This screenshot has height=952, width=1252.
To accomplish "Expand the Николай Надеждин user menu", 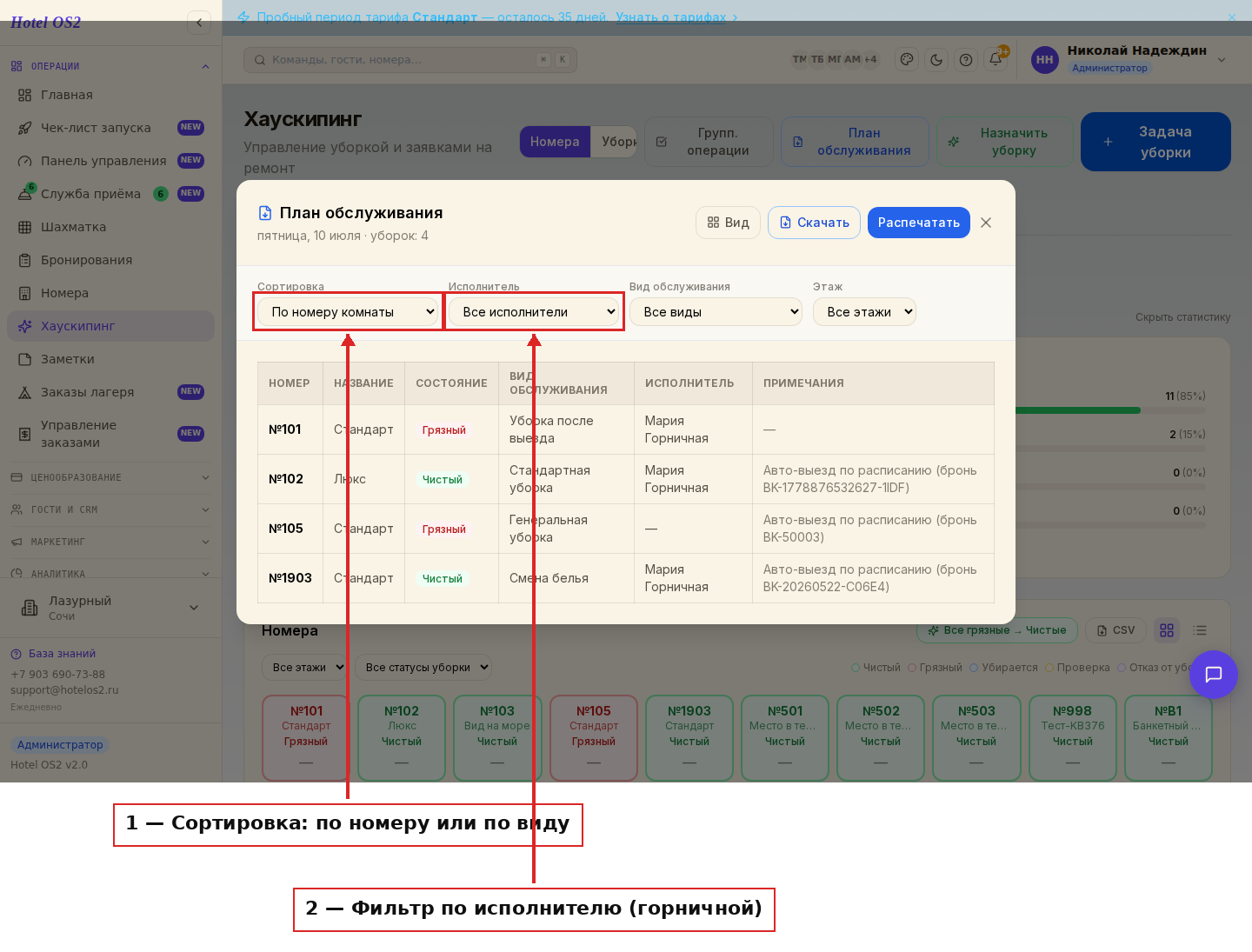I will (1222, 60).
